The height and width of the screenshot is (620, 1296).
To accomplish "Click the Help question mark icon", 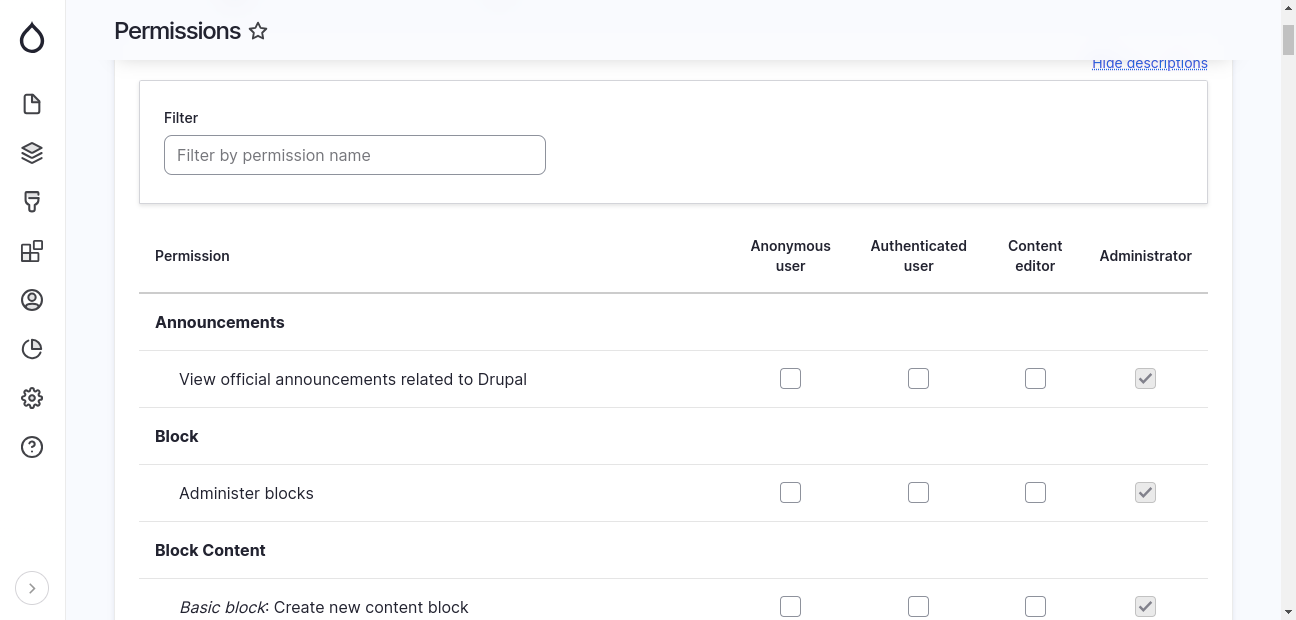I will 31,447.
